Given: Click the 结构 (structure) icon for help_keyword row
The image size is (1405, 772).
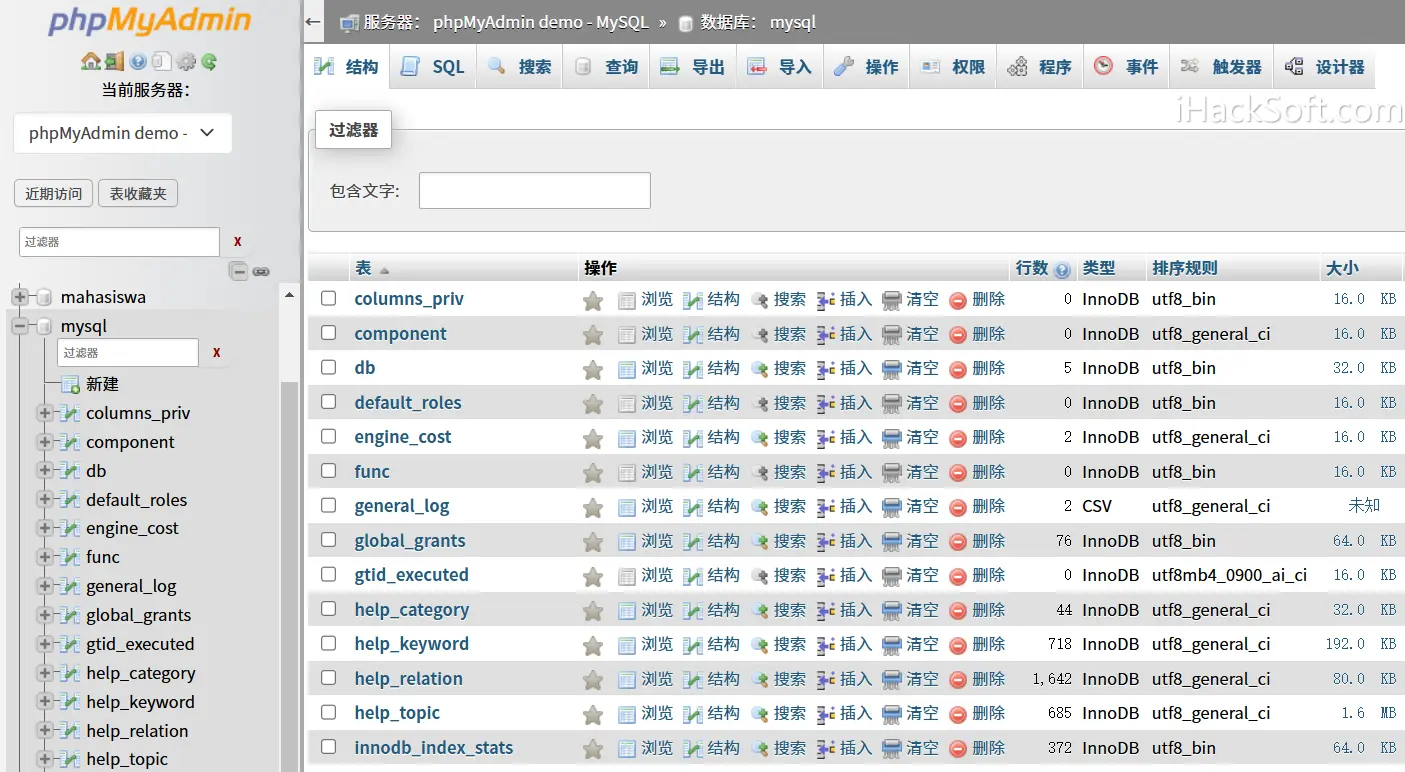Looking at the screenshot, I should 693,645.
